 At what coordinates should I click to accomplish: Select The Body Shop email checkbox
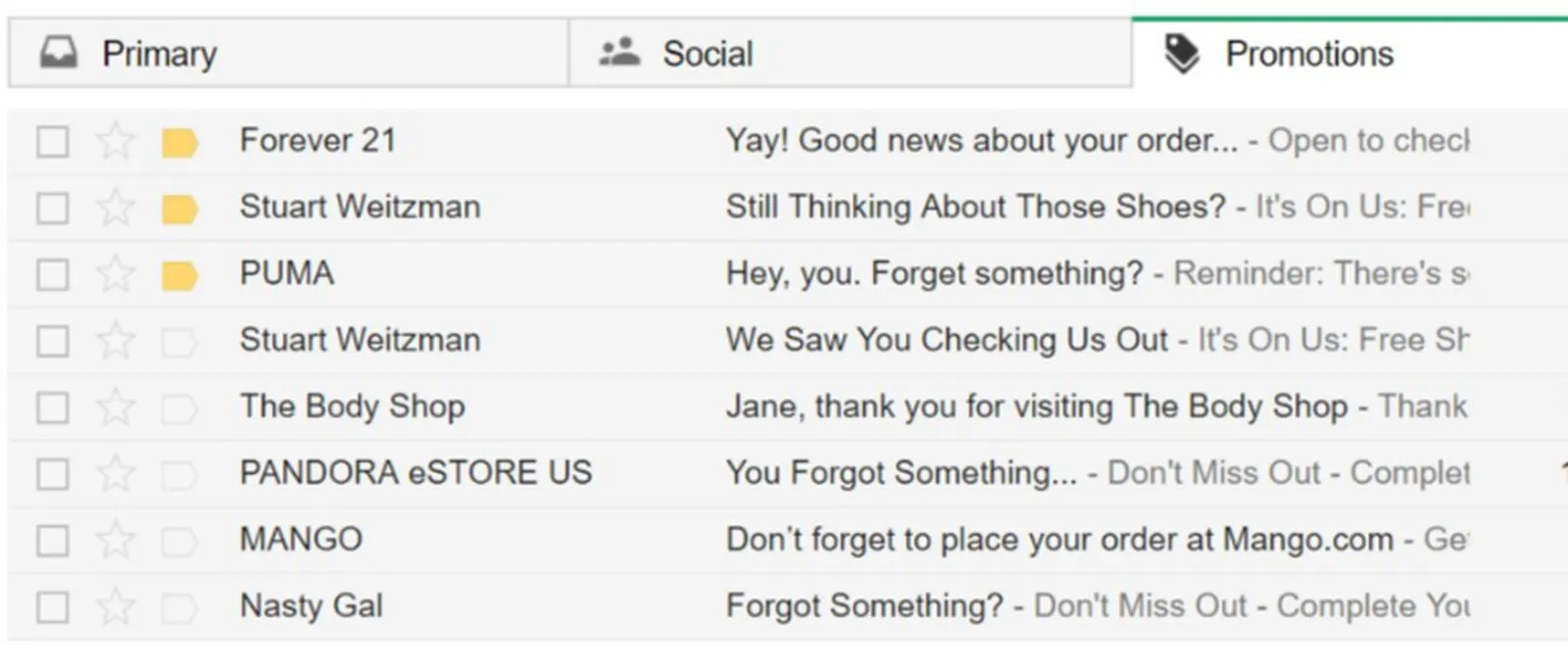click(x=53, y=408)
